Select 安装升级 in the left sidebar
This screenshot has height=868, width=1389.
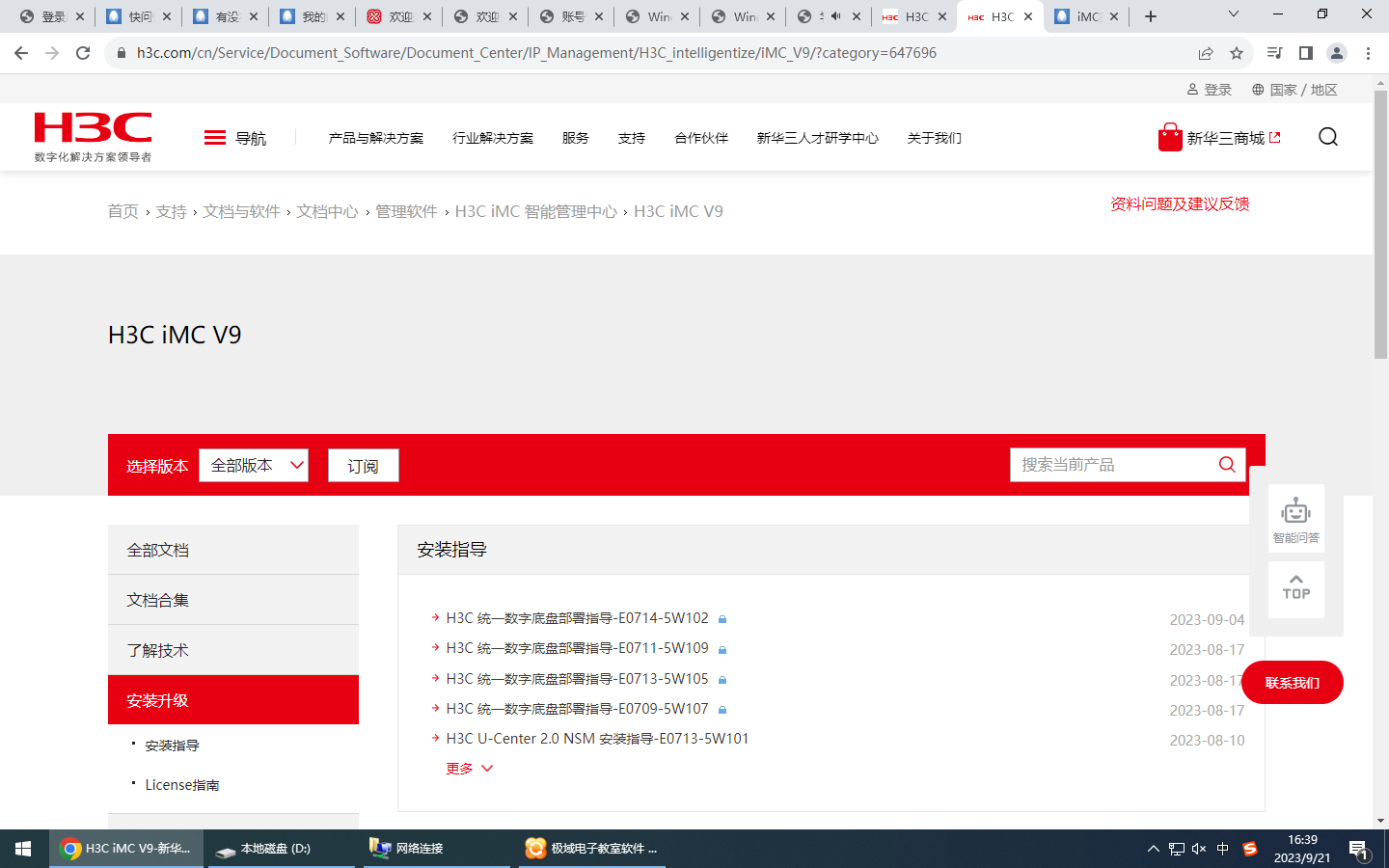click(233, 700)
